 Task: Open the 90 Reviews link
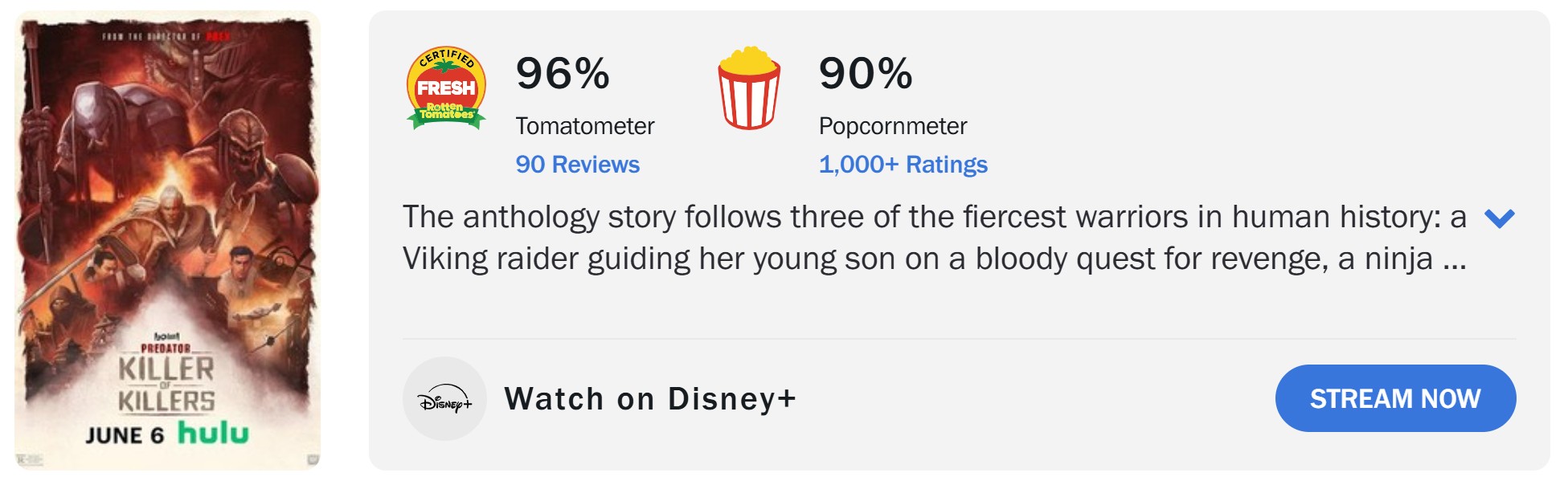[x=578, y=165]
